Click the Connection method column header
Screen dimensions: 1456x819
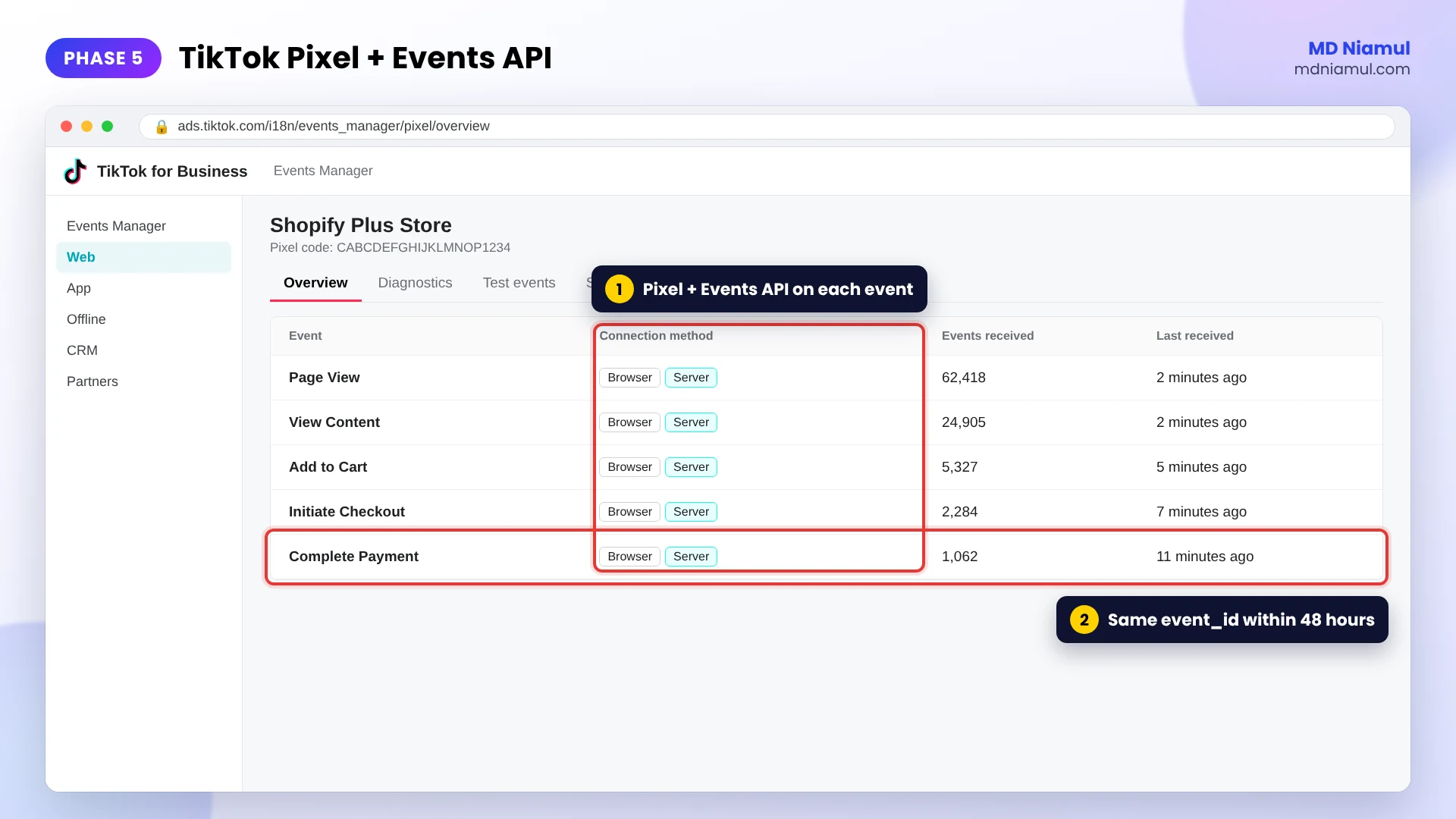pyautogui.click(x=656, y=336)
